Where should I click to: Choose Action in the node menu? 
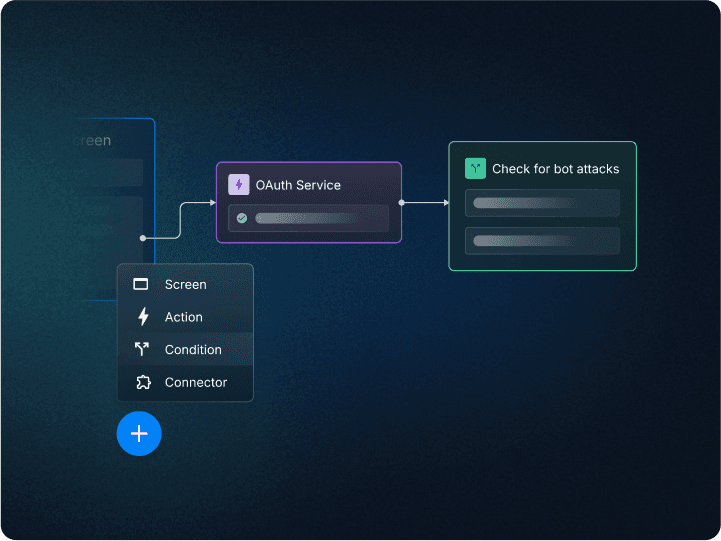coord(184,317)
